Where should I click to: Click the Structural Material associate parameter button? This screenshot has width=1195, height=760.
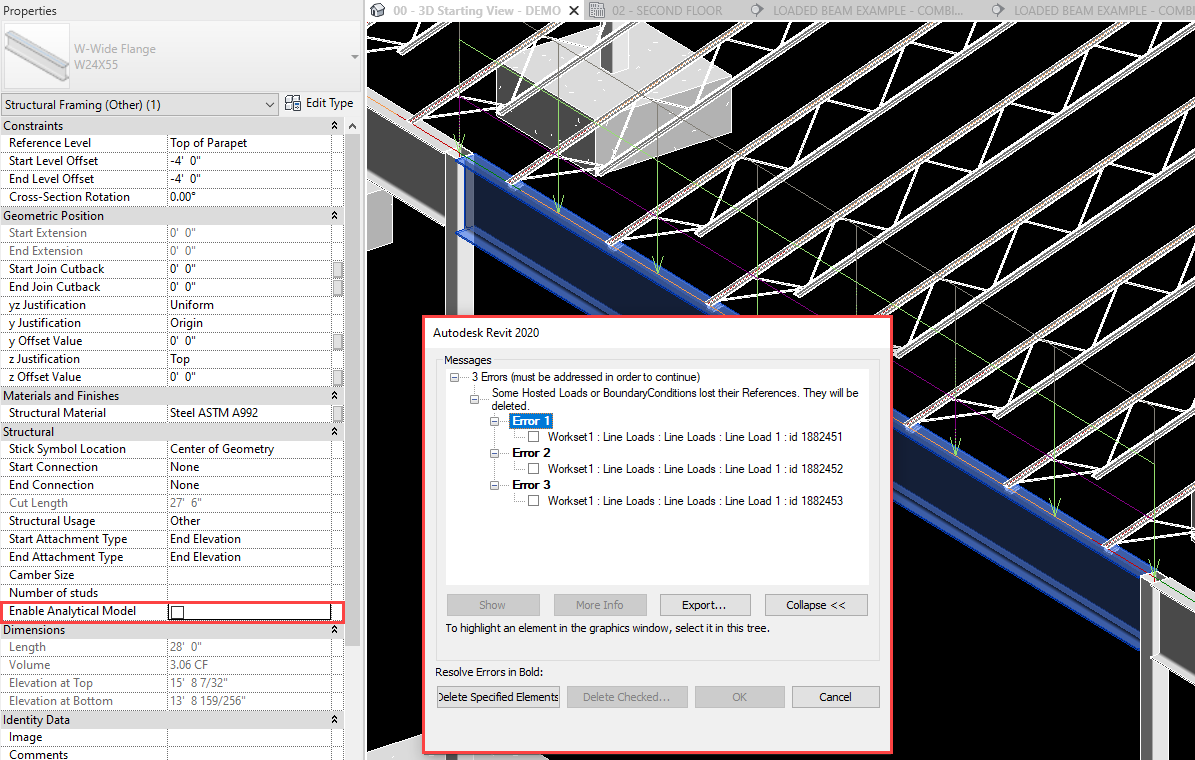tap(338, 413)
